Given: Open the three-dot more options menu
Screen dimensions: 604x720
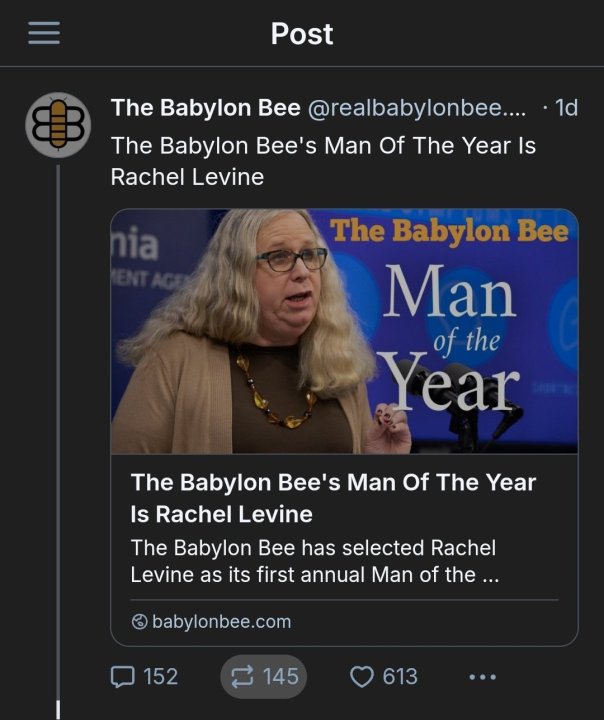Looking at the screenshot, I should pyautogui.click(x=482, y=677).
